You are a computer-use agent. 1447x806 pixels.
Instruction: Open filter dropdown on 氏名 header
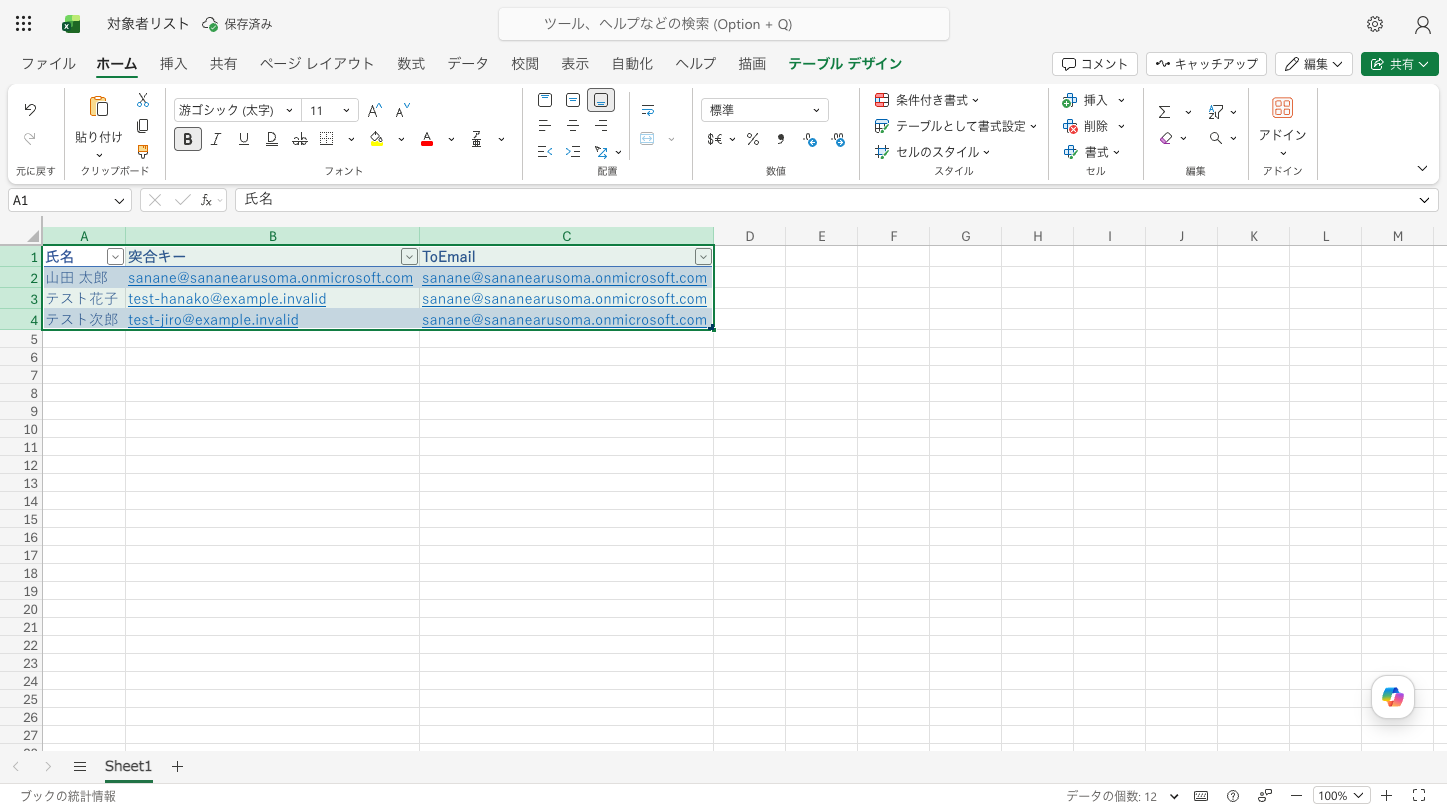pyautogui.click(x=115, y=257)
